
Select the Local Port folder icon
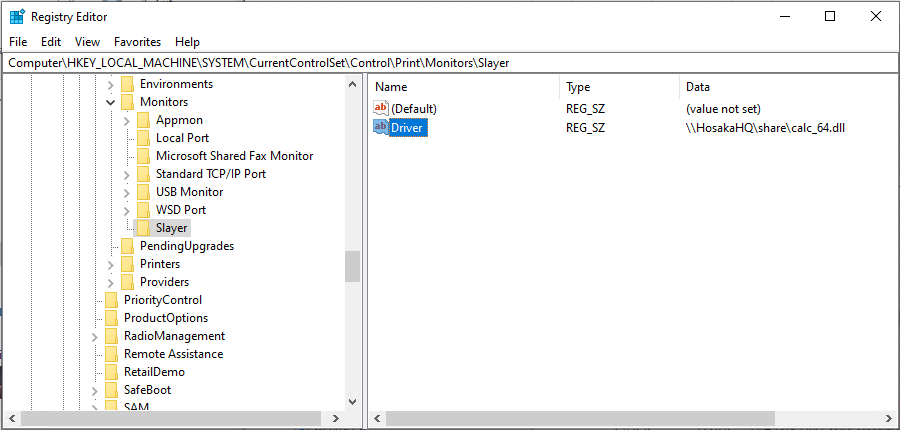coord(143,138)
